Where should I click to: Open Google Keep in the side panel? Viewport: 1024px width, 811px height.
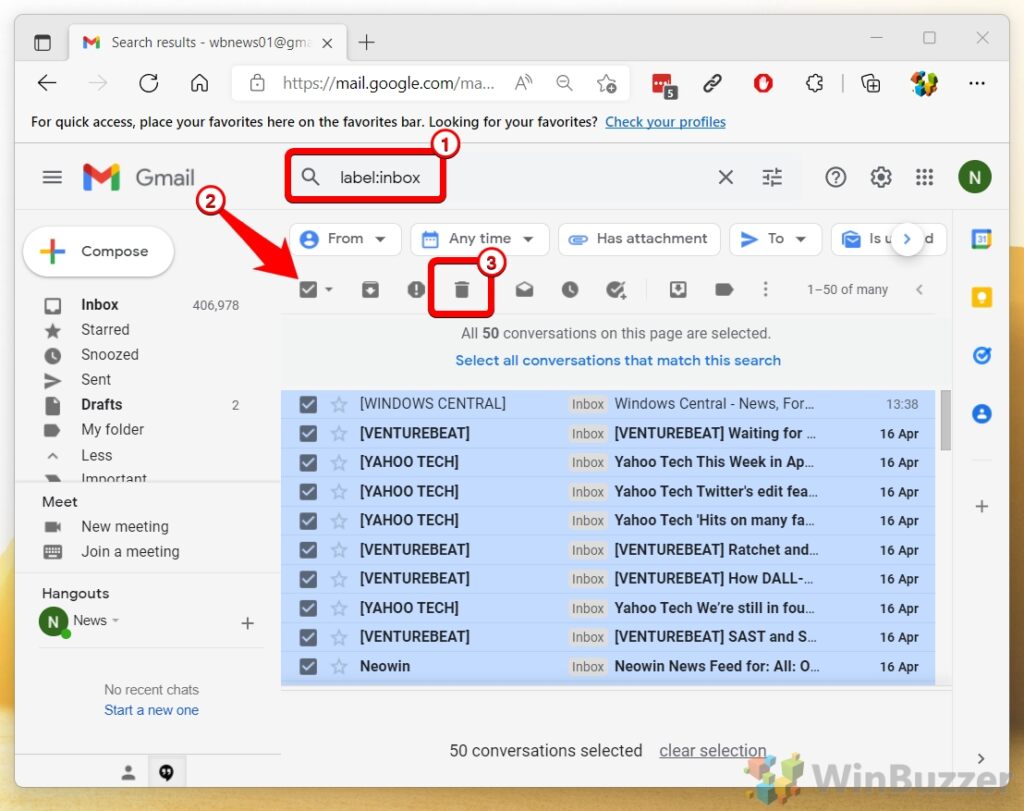pyautogui.click(x=981, y=296)
